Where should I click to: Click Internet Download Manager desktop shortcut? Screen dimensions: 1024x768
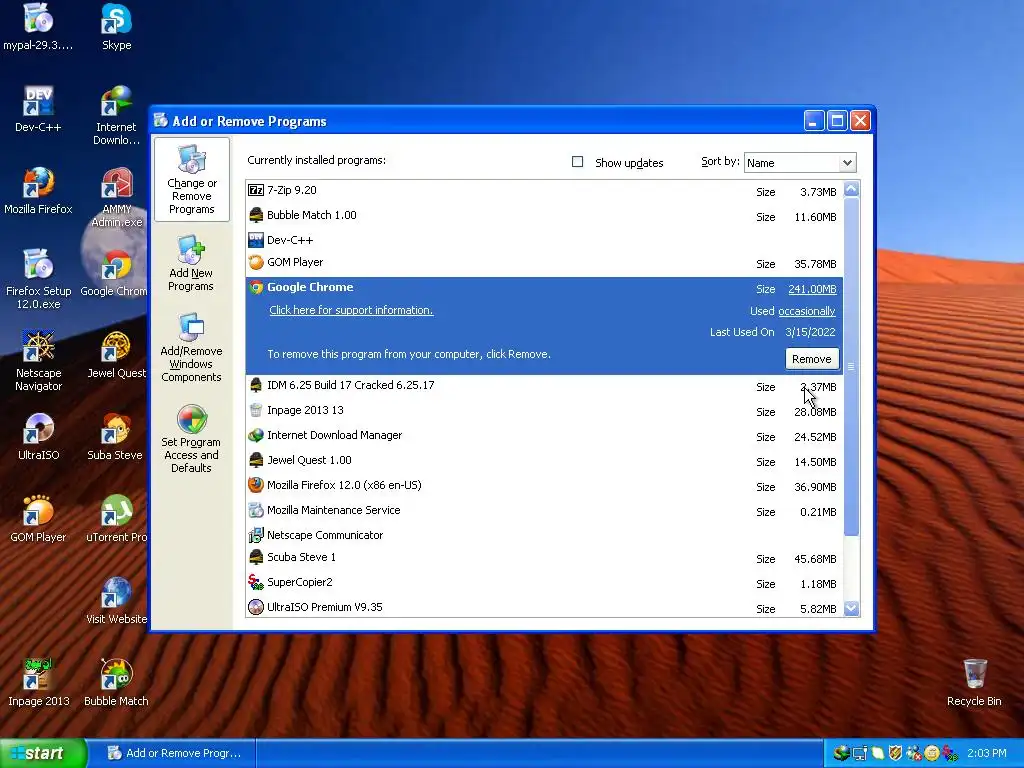coord(116,115)
